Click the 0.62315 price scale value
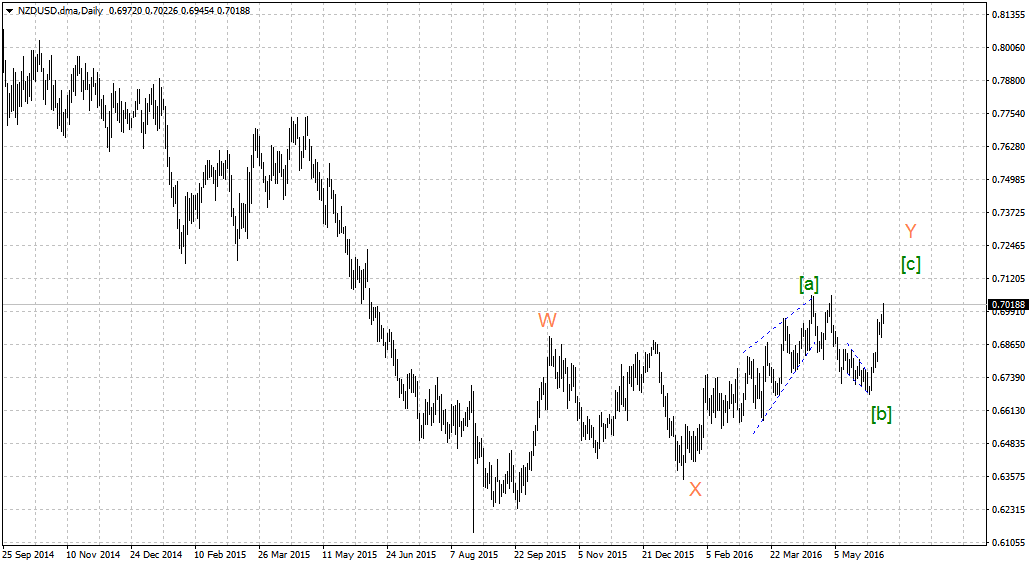The width and height of the screenshot is (1029, 566). 1009,510
